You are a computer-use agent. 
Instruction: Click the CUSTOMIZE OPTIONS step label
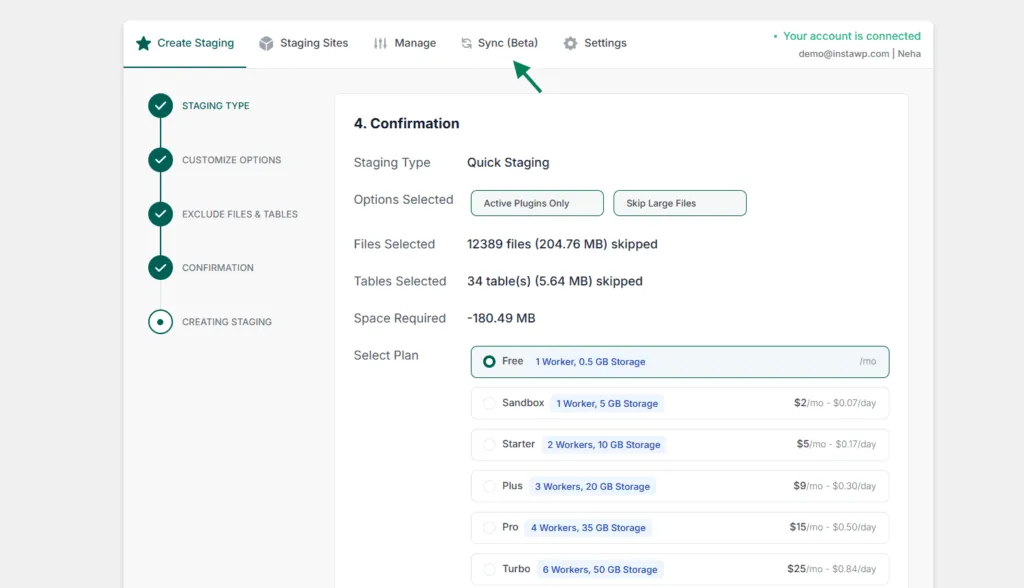click(232, 160)
